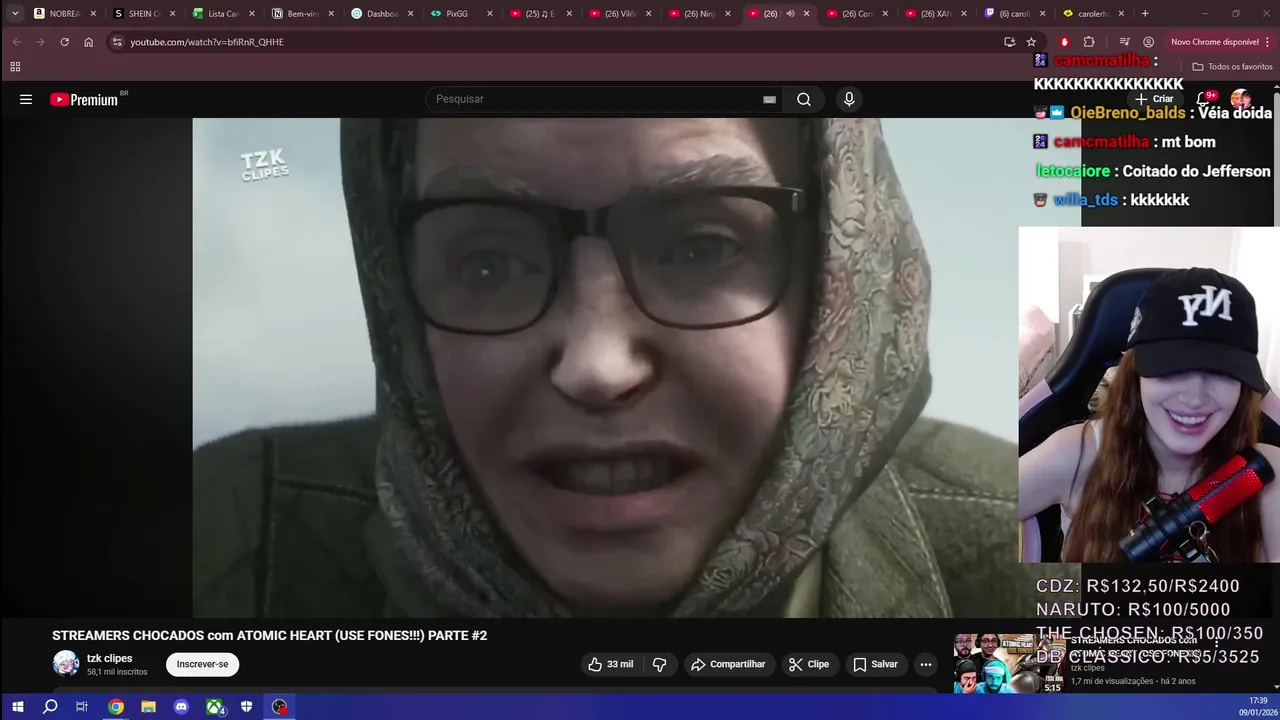Click the browser forward arrow
Viewport: 1280px width, 720px height.
click(x=40, y=42)
